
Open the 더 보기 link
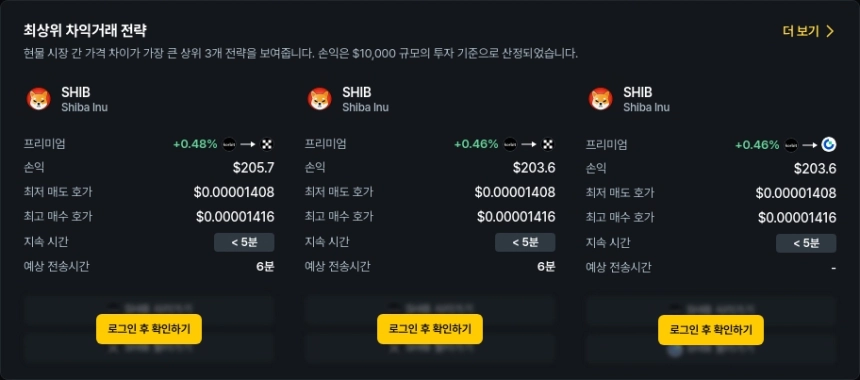[x=800, y=31]
